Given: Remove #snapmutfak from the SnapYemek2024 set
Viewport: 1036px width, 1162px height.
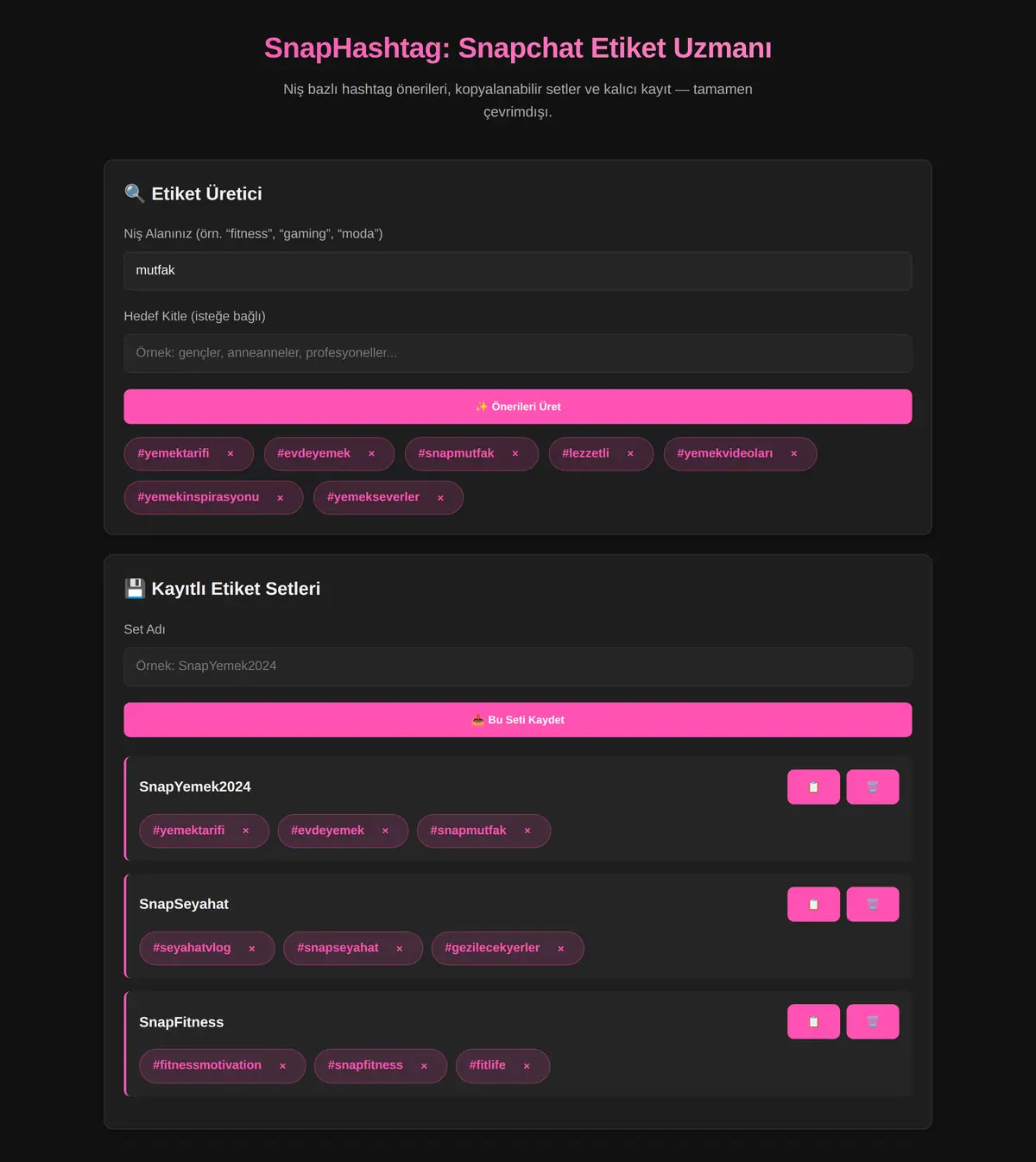Looking at the screenshot, I should tap(527, 831).
